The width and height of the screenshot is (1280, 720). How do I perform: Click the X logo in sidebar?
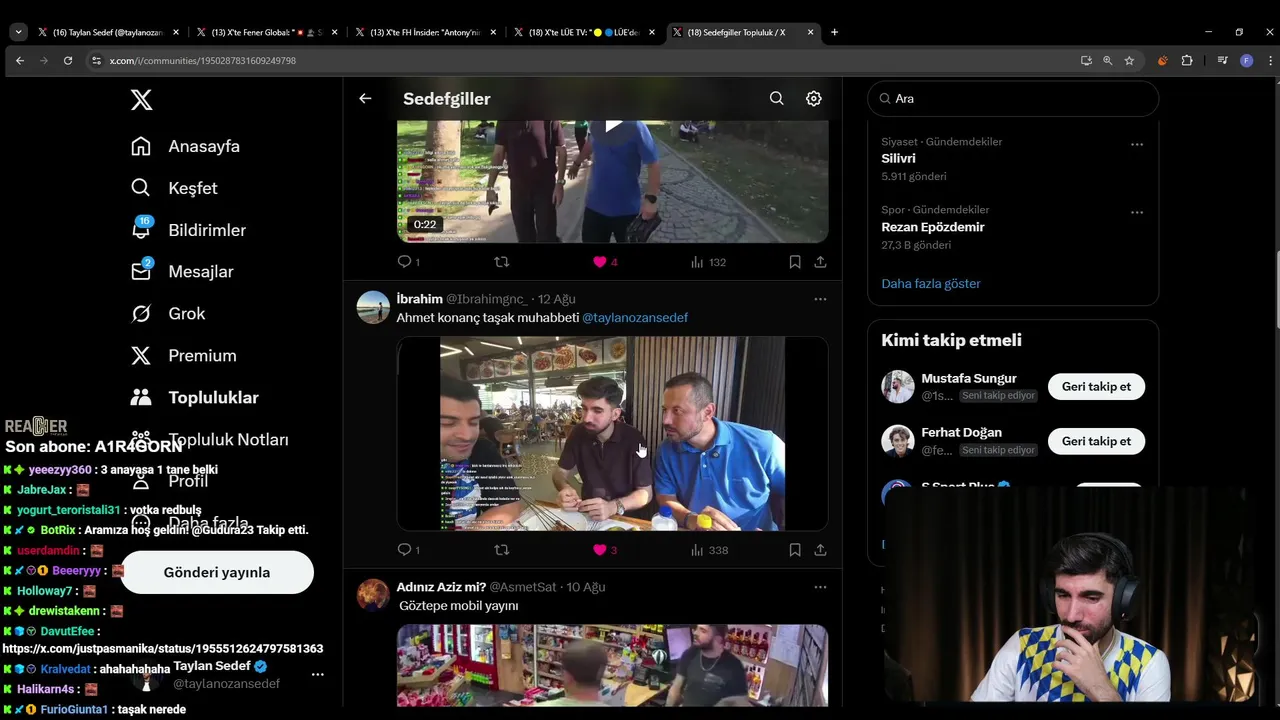point(141,100)
